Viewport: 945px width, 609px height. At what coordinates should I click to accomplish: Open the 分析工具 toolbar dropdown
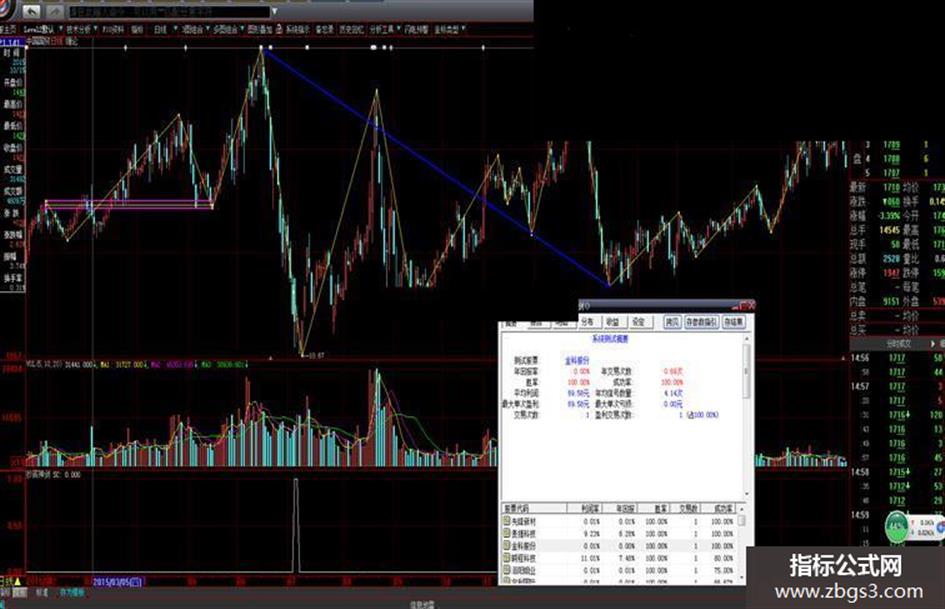(385, 29)
